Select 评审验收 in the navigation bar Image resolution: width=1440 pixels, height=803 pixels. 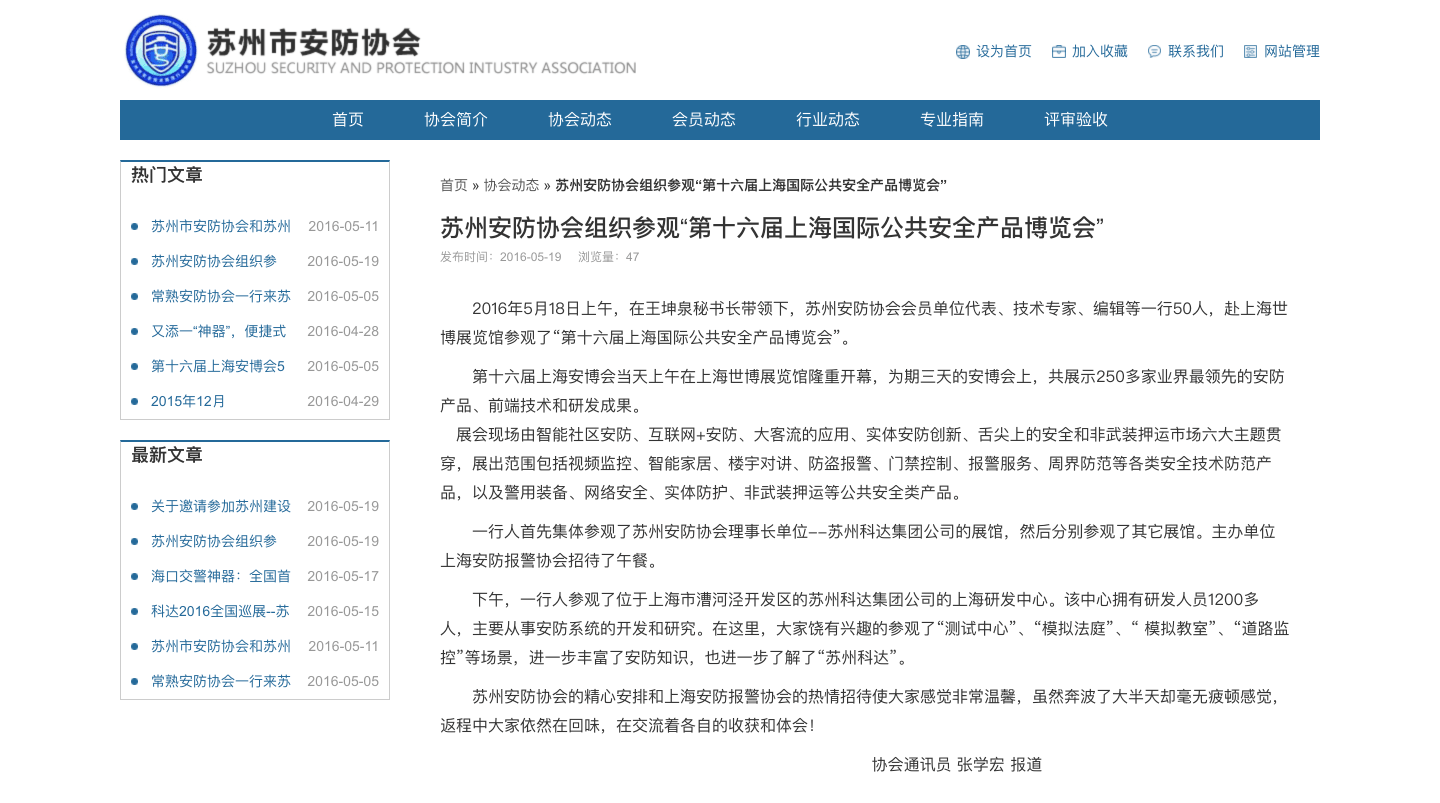[x=1076, y=120]
